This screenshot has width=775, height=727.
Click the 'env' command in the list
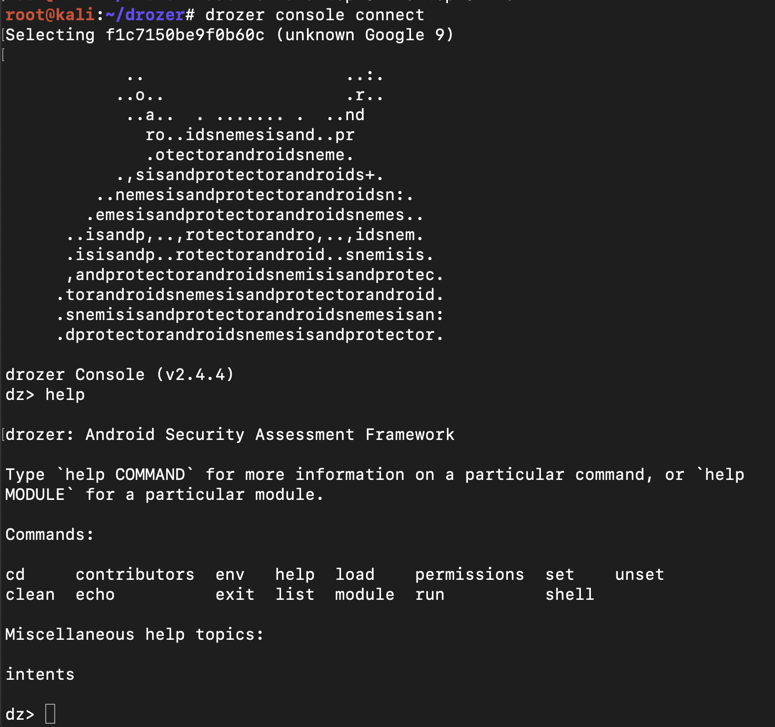coord(230,574)
